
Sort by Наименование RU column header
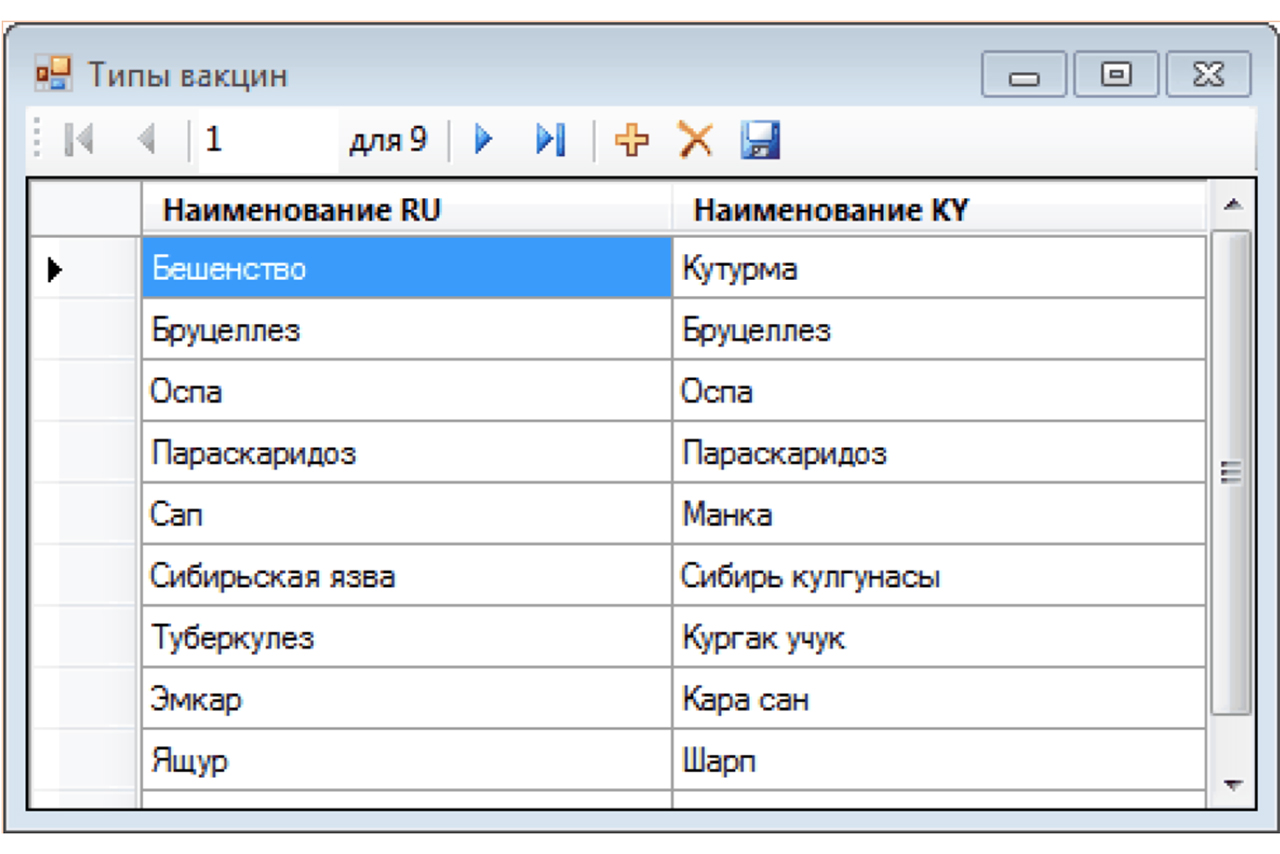pyautogui.click(x=406, y=210)
